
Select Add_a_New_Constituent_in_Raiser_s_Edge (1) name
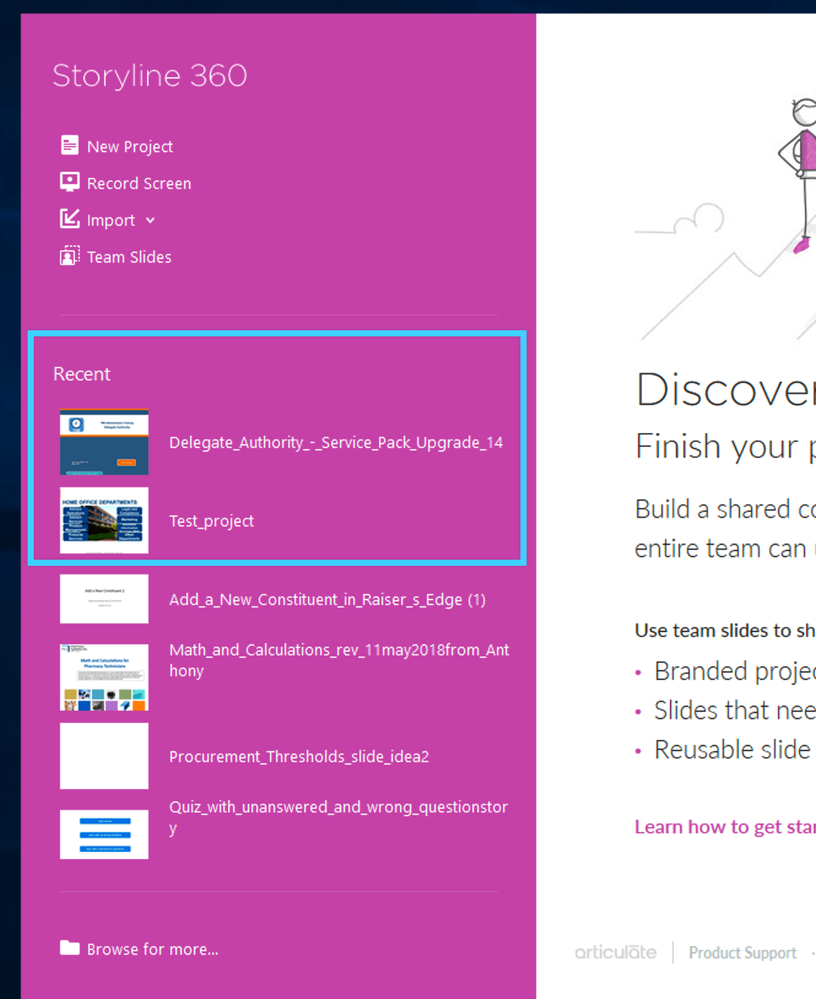click(x=327, y=600)
